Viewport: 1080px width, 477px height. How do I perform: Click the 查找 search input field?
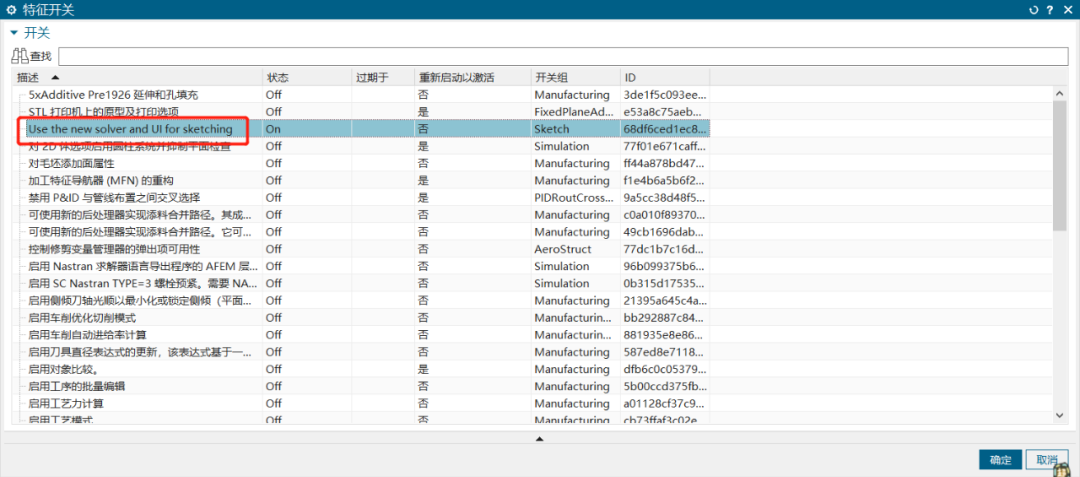(x=562, y=56)
